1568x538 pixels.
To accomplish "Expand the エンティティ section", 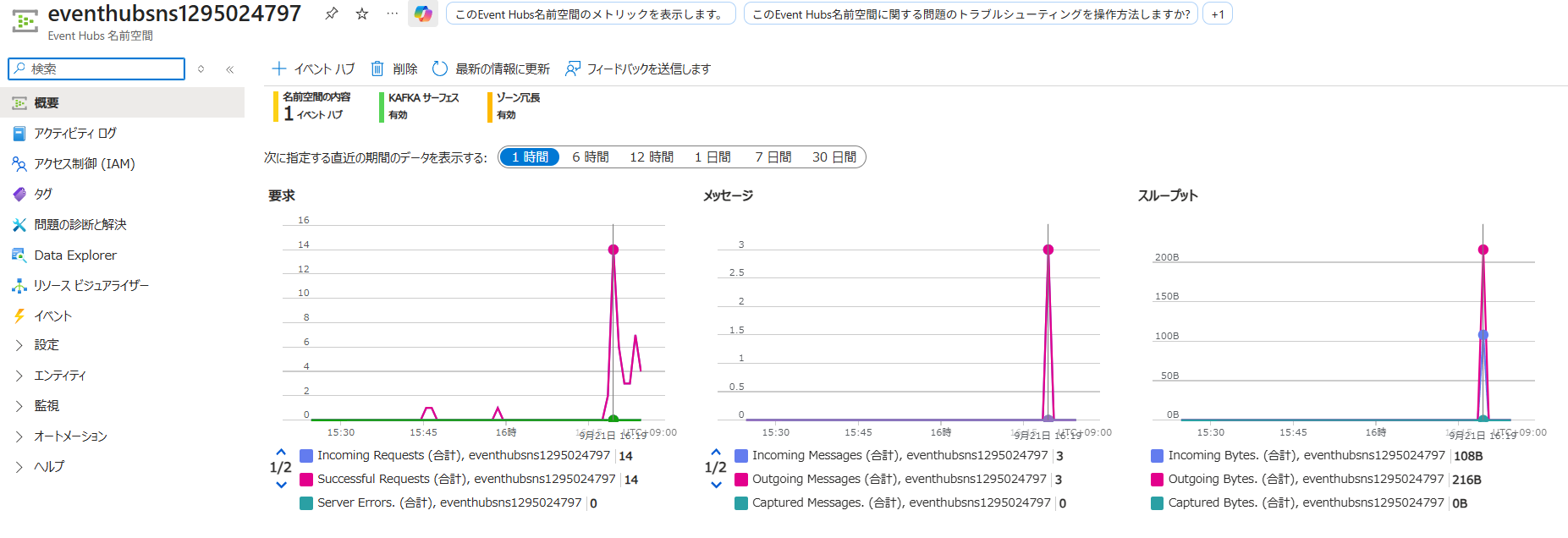I will click(19, 376).
